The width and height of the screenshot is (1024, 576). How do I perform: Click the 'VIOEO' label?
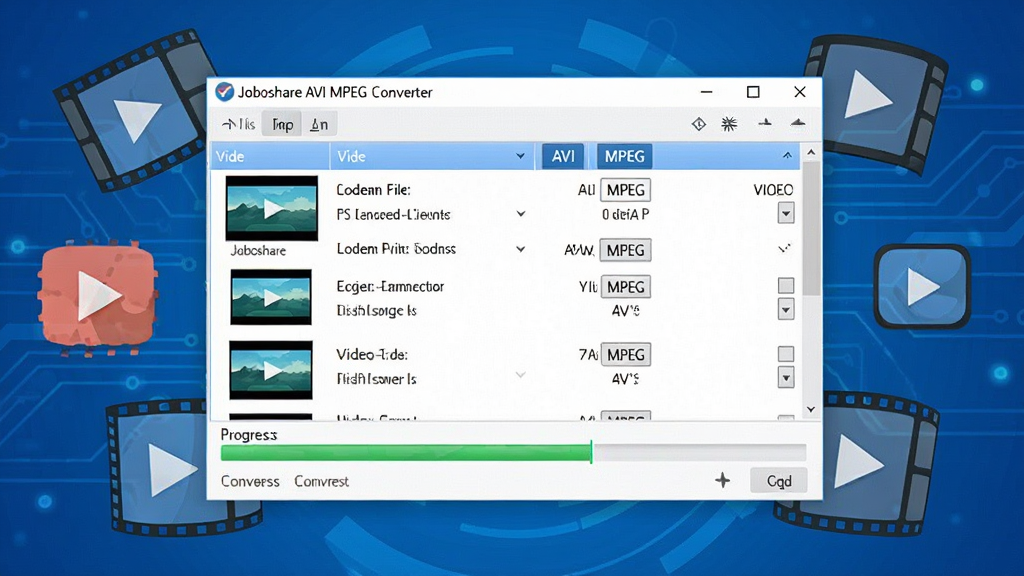pyautogui.click(x=773, y=190)
